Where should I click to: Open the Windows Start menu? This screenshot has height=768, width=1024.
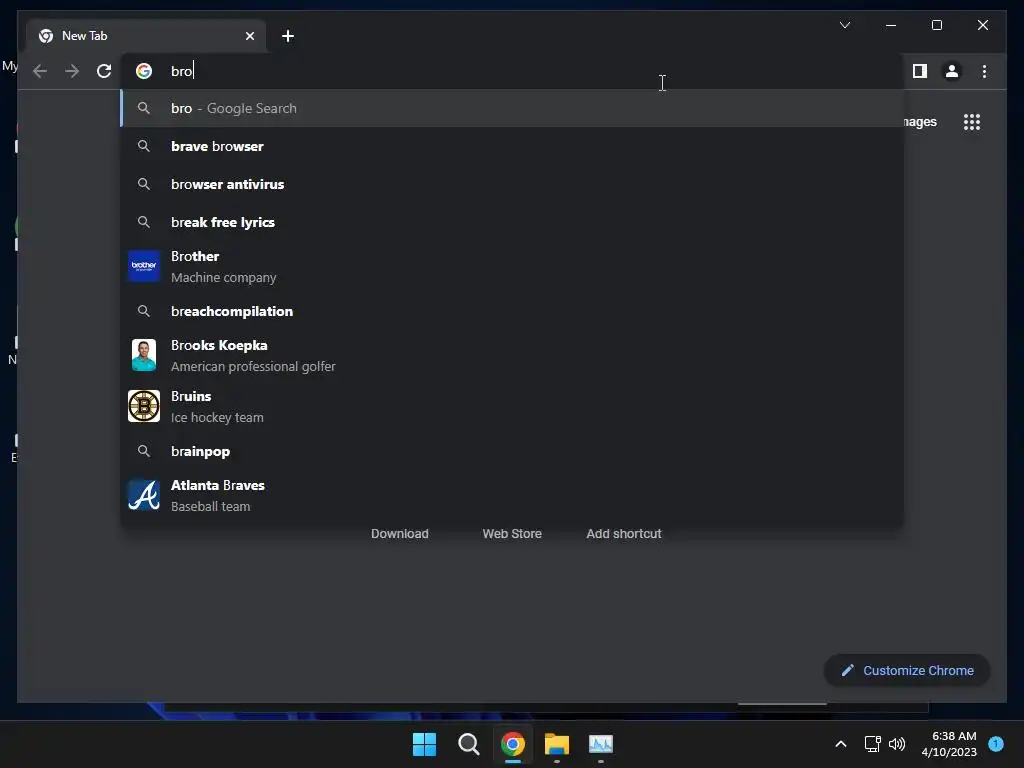424,744
